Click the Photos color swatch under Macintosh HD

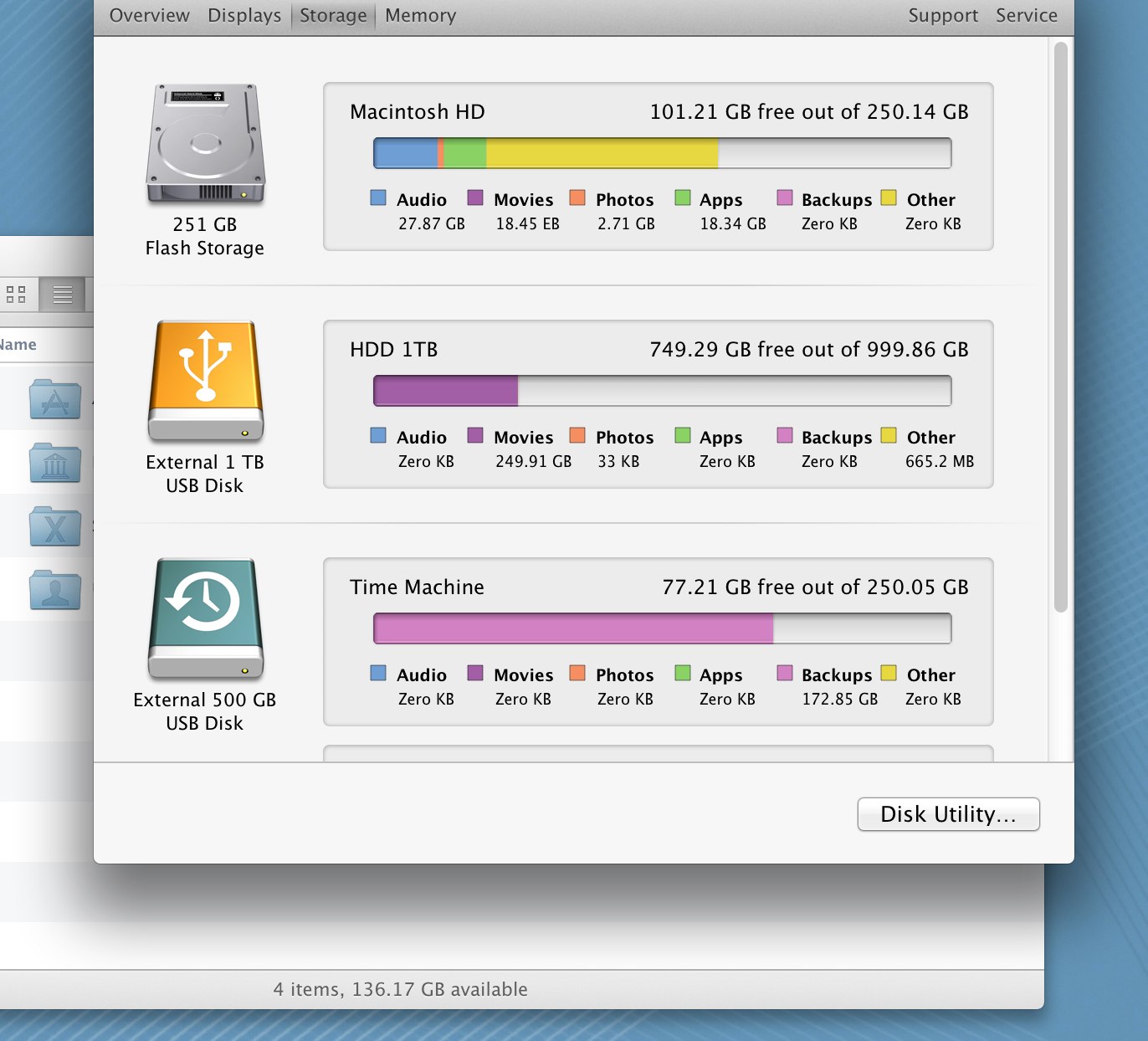(x=577, y=198)
